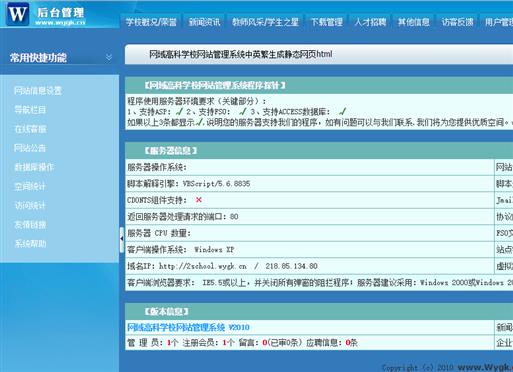Click the W logo icon
The width and height of the screenshot is (513, 372).
tap(18, 14)
